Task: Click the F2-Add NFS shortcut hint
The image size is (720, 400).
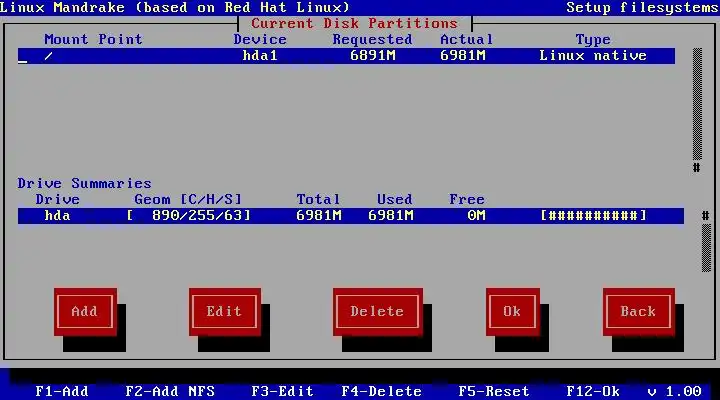Action: [170, 391]
